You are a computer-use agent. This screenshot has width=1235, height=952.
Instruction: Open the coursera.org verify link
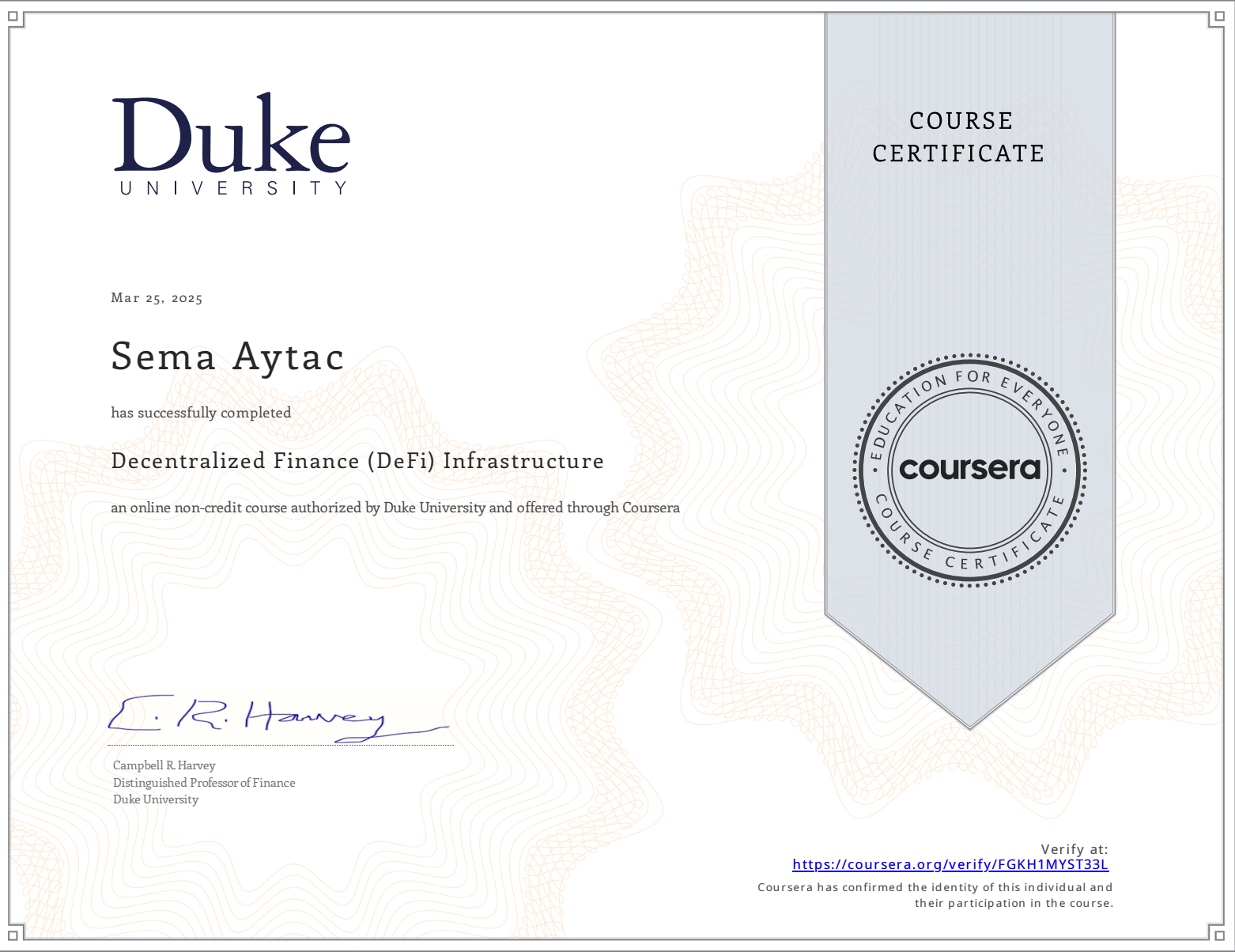click(950, 864)
